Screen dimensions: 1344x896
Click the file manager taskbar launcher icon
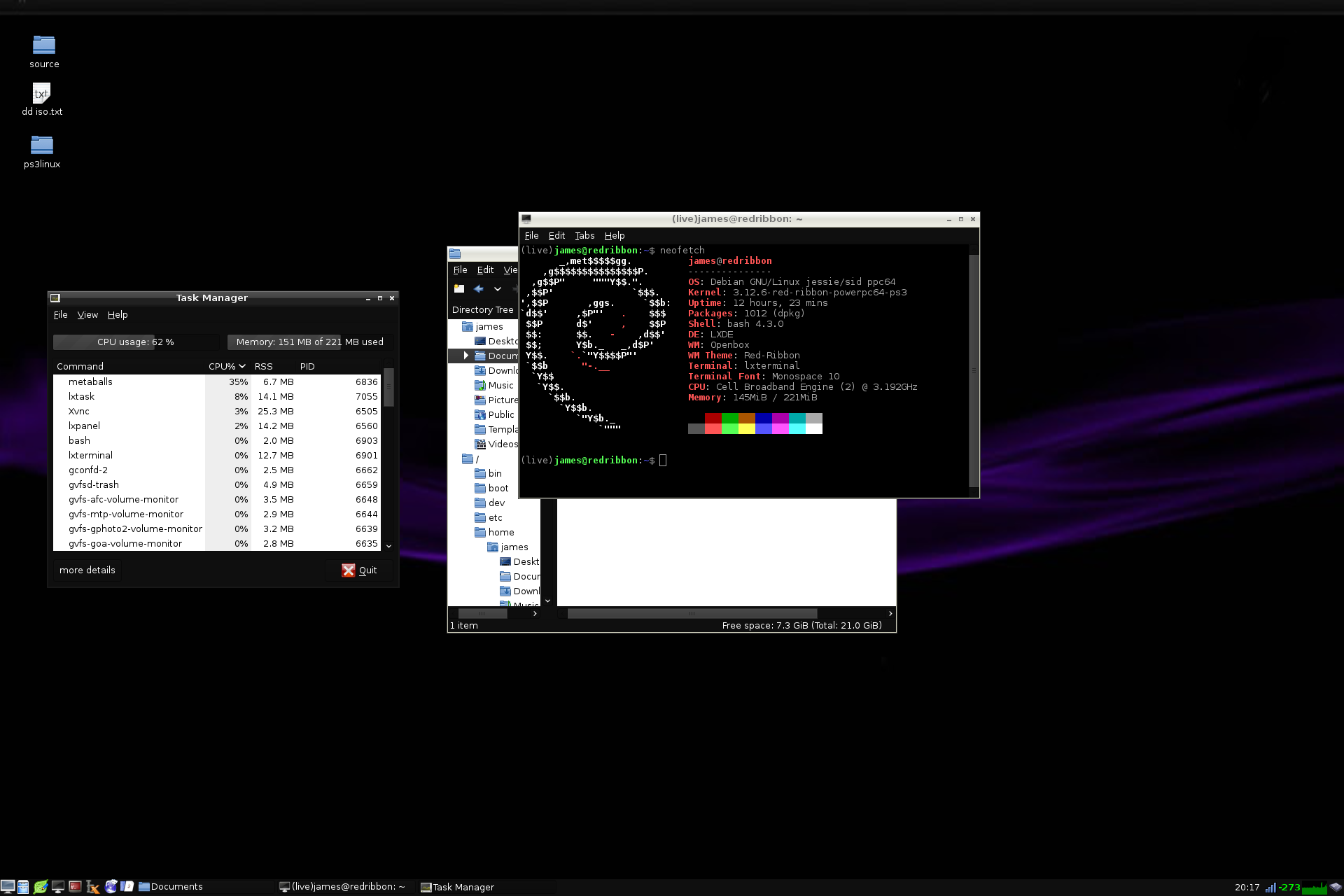(x=23, y=887)
